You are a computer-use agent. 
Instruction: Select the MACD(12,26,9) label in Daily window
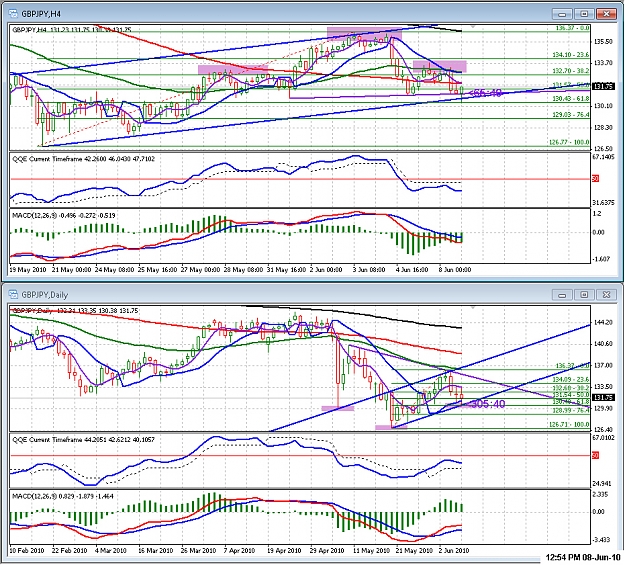click(63, 496)
